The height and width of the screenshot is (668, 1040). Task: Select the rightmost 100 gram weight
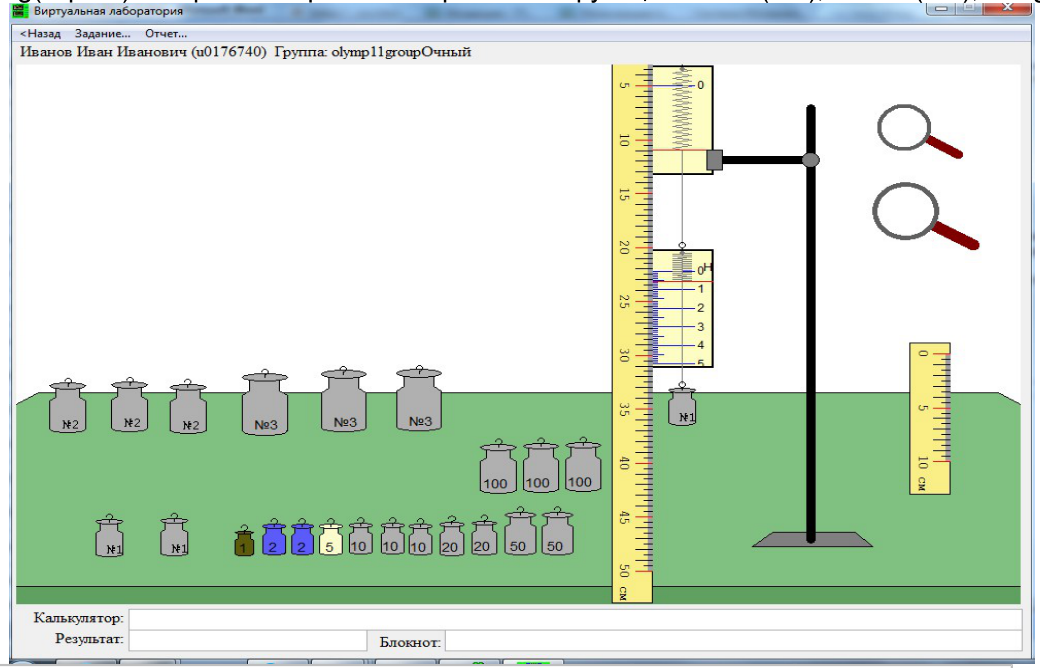(582, 465)
